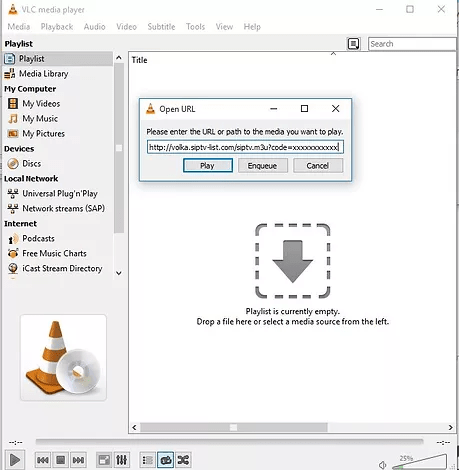
Task: Change playlist view mode icon
Action: click(353, 44)
